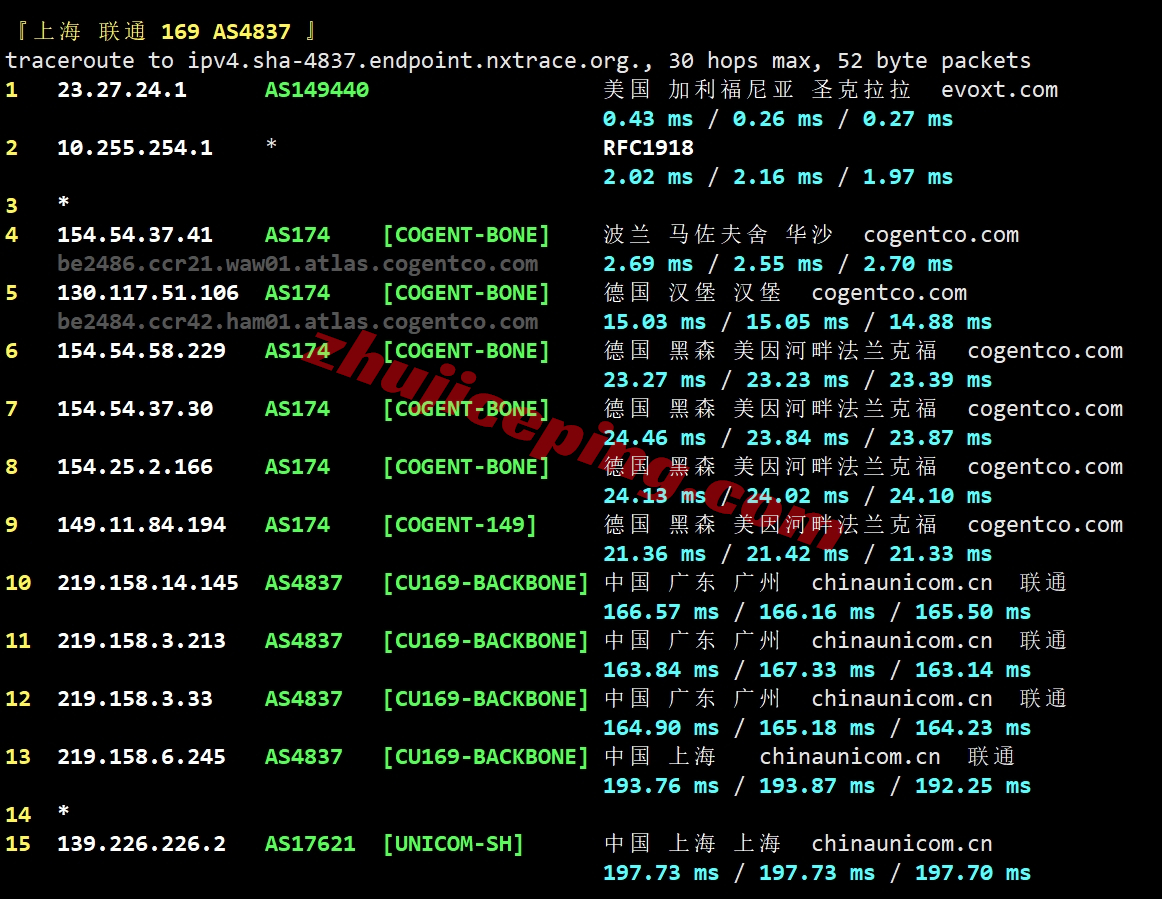Viewport: 1162px width, 899px height.
Task: Click the network tag '[COGENT-149]'
Action: [x=459, y=525]
